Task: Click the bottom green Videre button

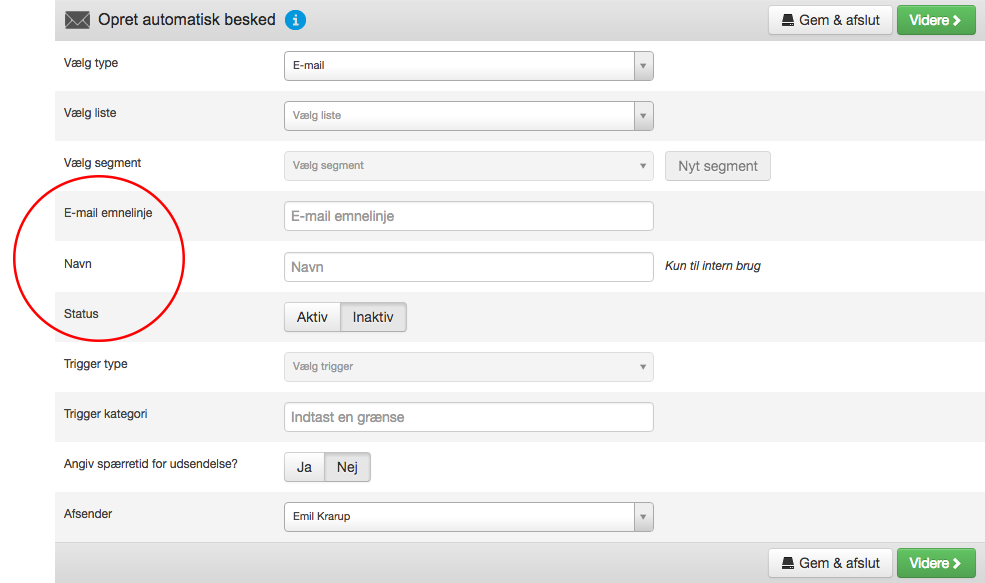Action: coord(935,563)
